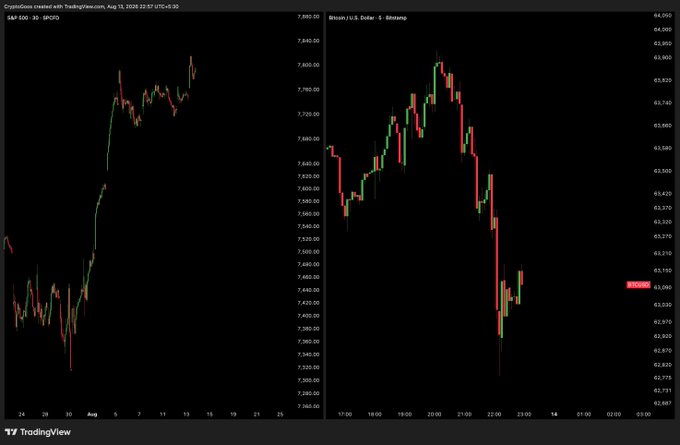Click the created-with TradingView header line
The width and height of the screenshot is (680, 445).
tap(91, 7)
